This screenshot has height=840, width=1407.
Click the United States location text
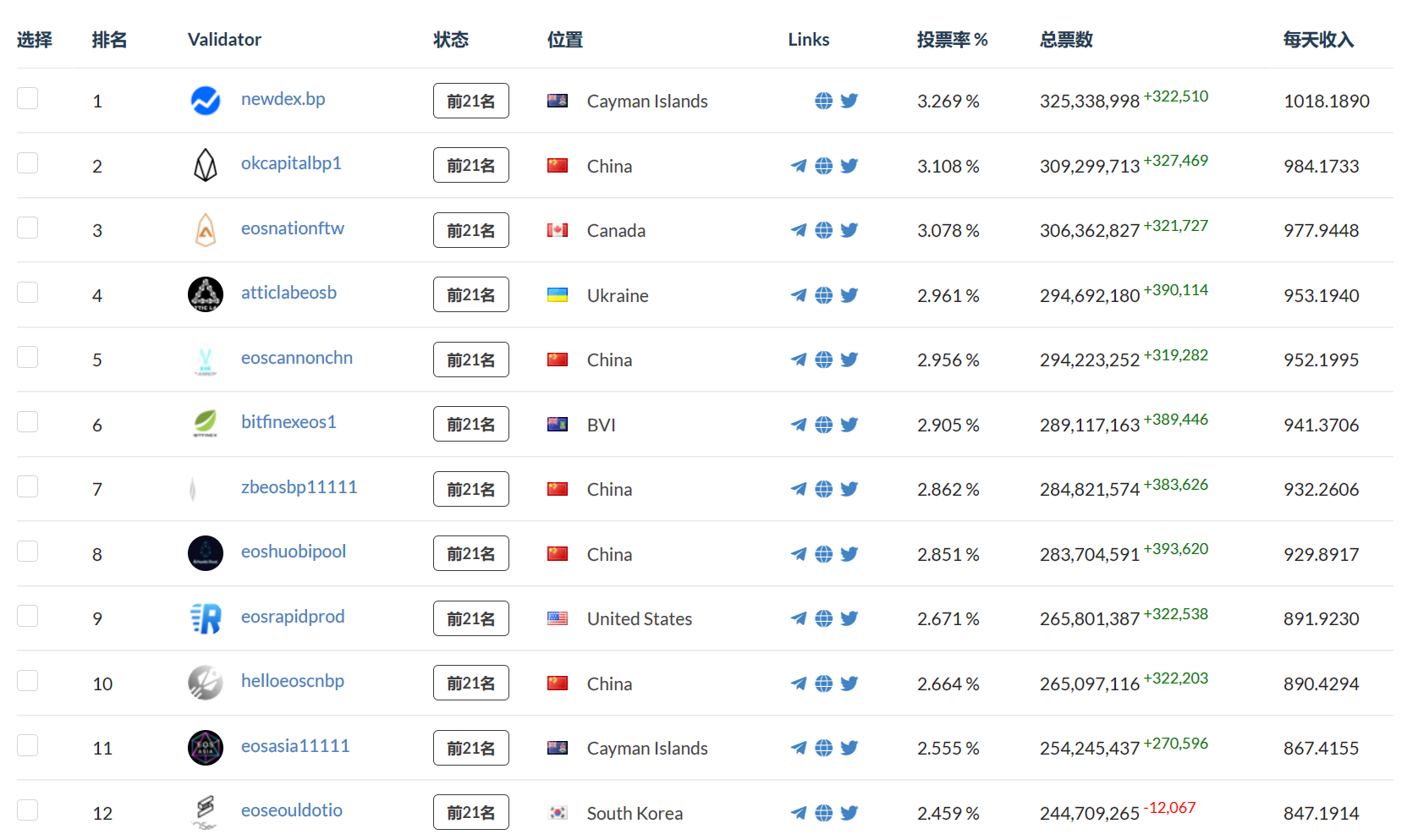click(x=640, y=619)
